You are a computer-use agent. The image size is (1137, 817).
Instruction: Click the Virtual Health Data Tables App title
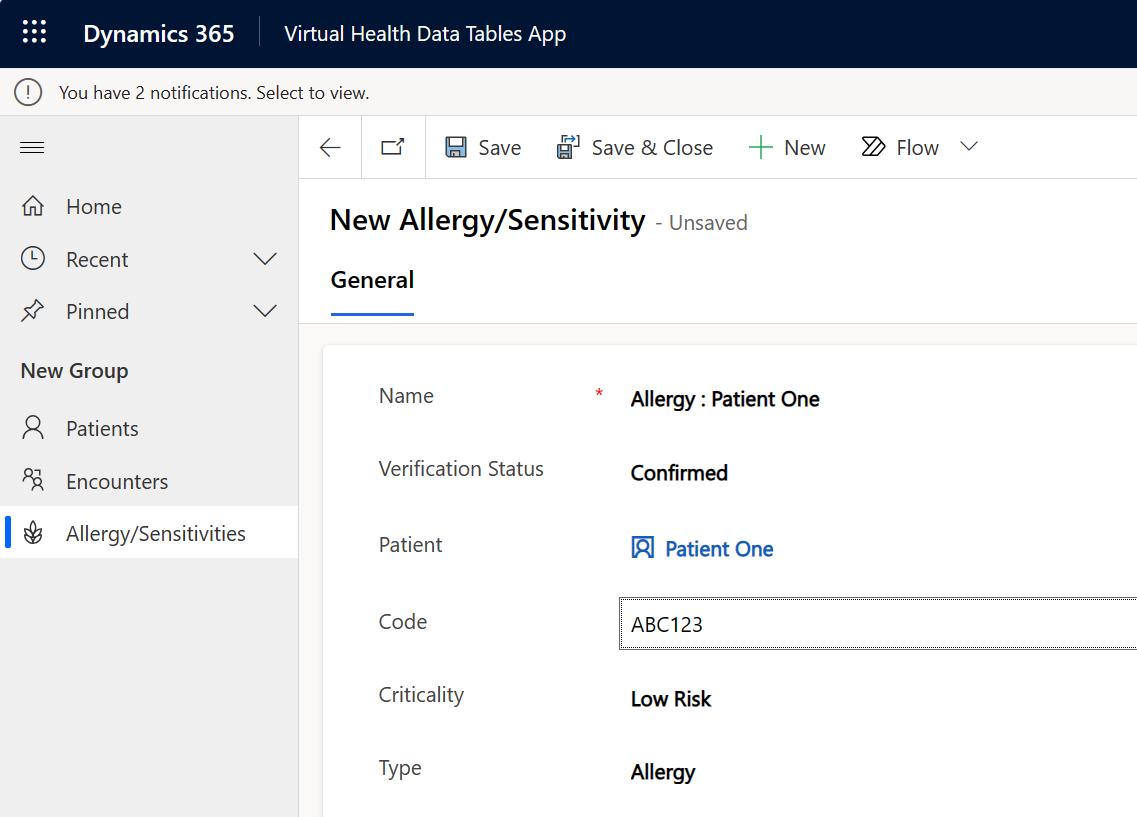[425, 34]
